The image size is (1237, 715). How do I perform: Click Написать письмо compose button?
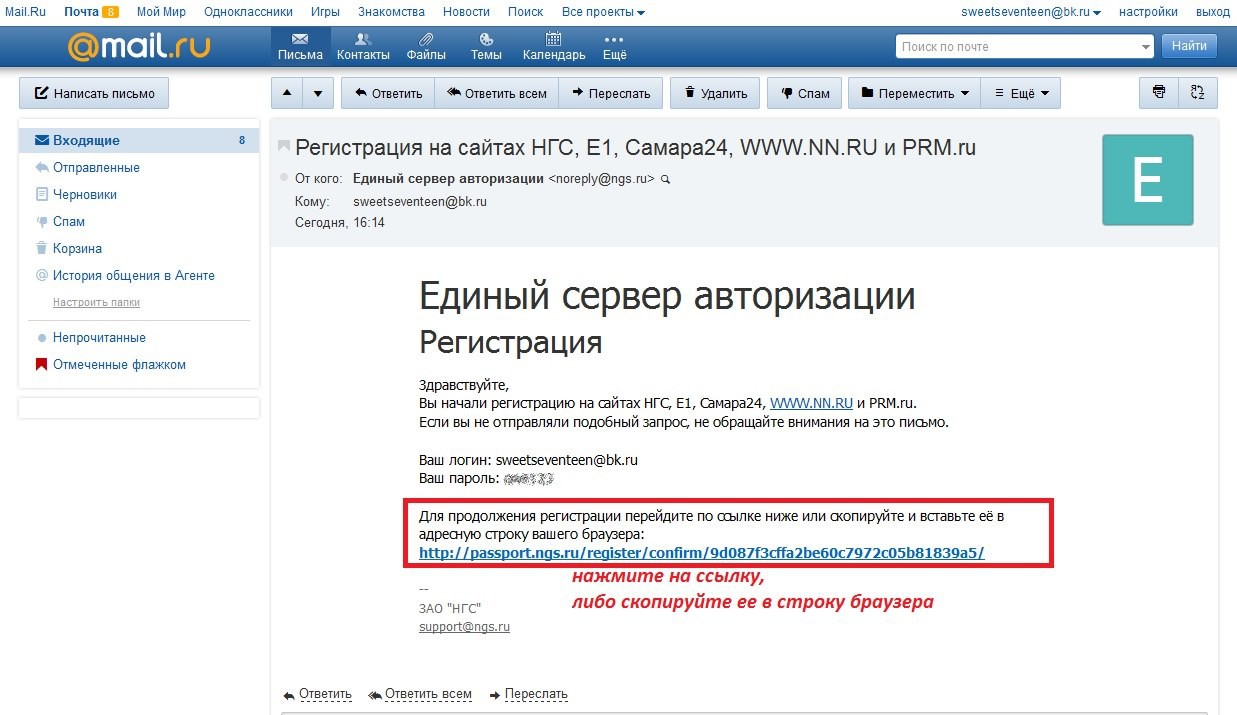(95, 93)
